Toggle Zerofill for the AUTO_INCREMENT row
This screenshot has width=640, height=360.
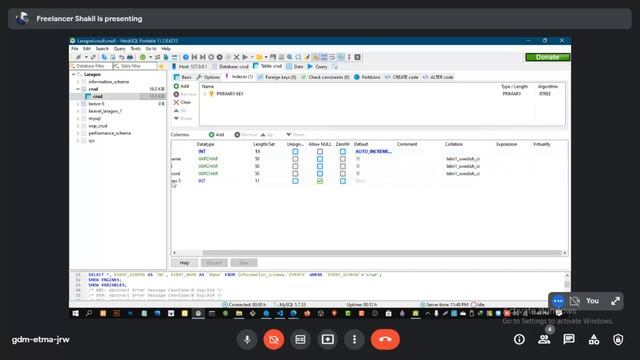(343, 151)
